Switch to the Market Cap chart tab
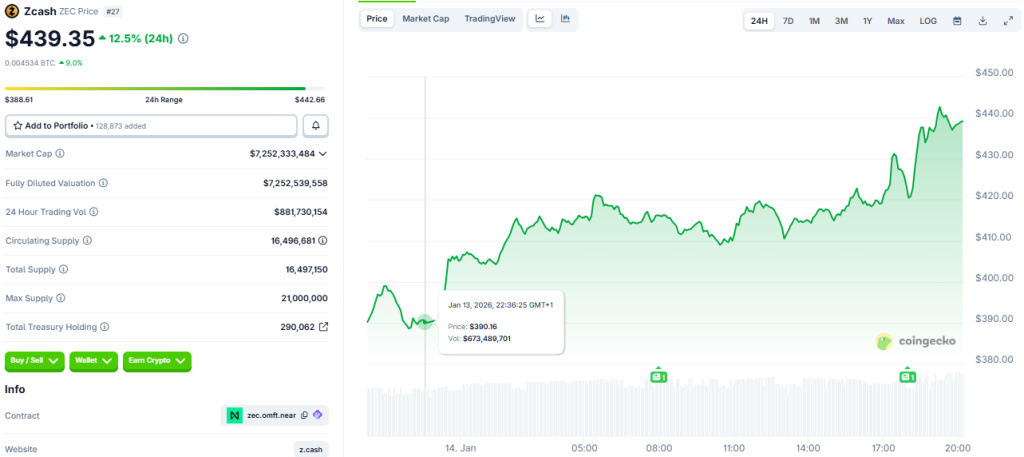Image resolution: width=1024 pixels, height=457 pixels. (x=425, y=19)
